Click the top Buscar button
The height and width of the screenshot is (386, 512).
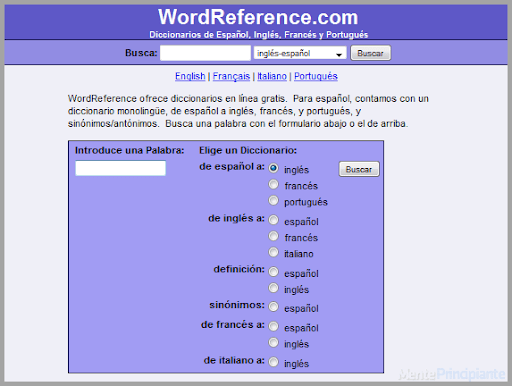pos(370,53)
